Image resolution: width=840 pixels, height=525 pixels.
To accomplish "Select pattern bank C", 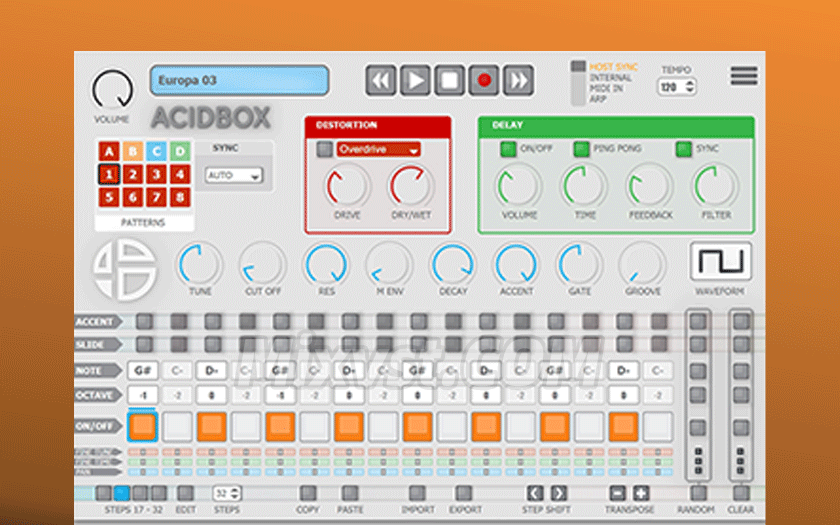I will click(x=156, y=152).
